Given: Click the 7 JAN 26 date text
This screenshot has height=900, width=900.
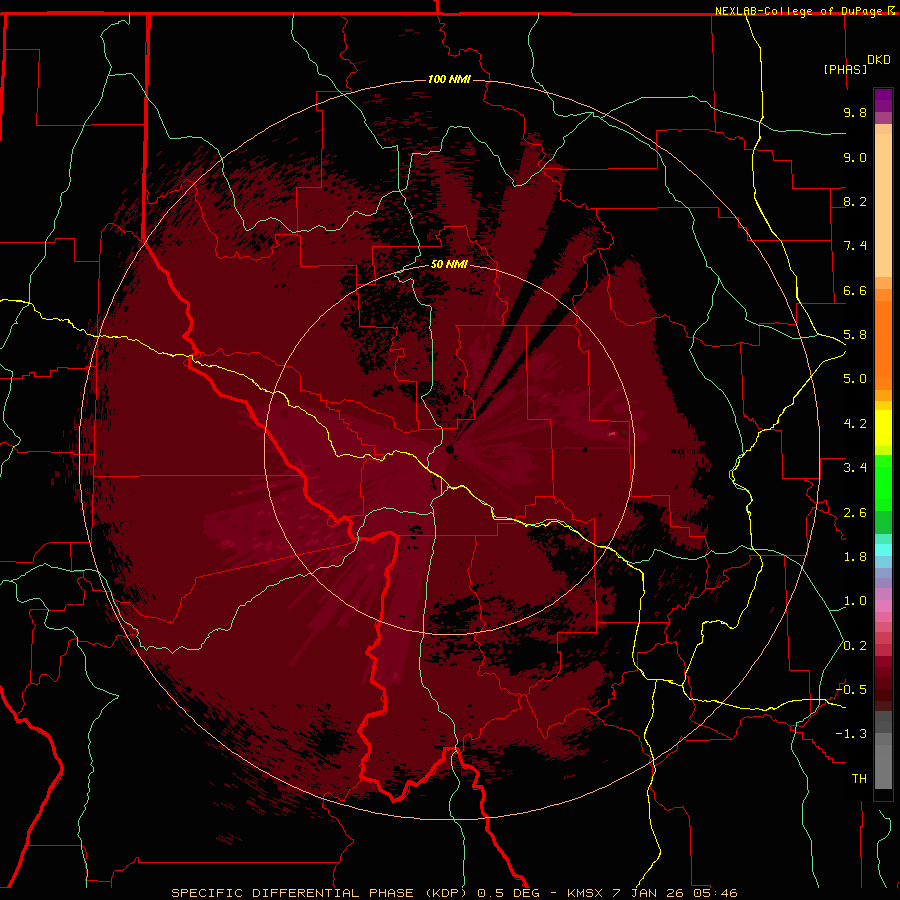Looking at the screenshot, I should click(x=649, y=893).
